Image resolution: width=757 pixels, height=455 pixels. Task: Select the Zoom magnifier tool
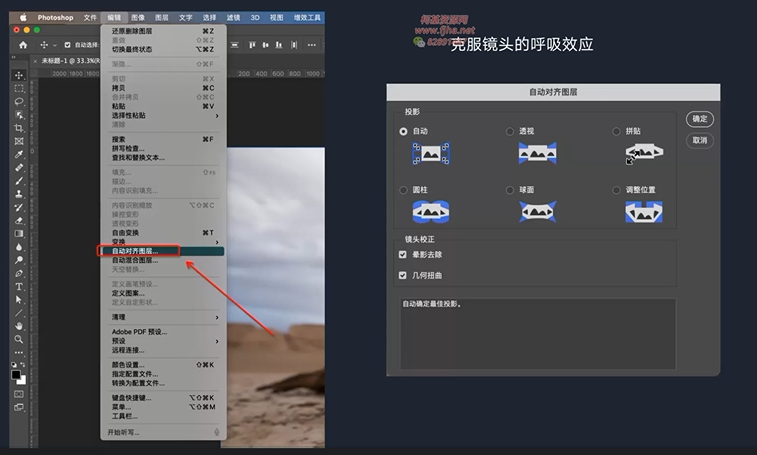[x=19, y=339]
